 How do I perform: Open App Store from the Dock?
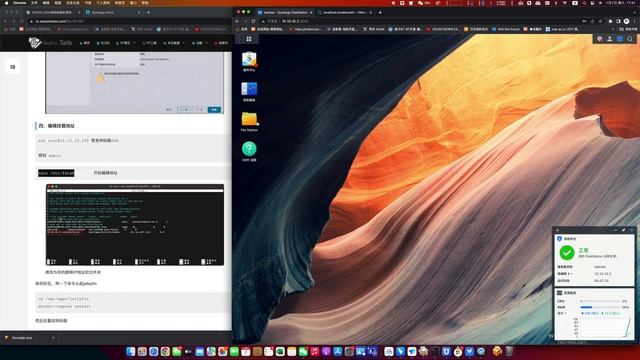click(338, 351)
